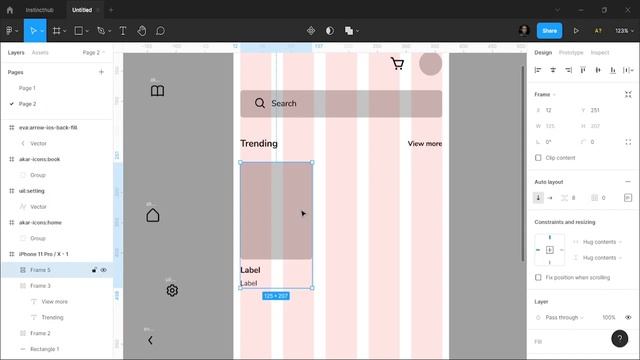This screenshot has width=640, height=360.
Task: Click the Create component icon
Action: pyautogui.click(x=311, y=31)
